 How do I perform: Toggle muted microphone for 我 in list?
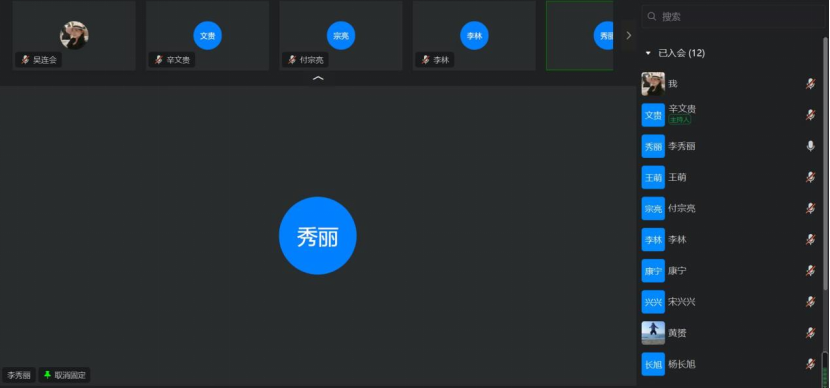click(810, 84)
